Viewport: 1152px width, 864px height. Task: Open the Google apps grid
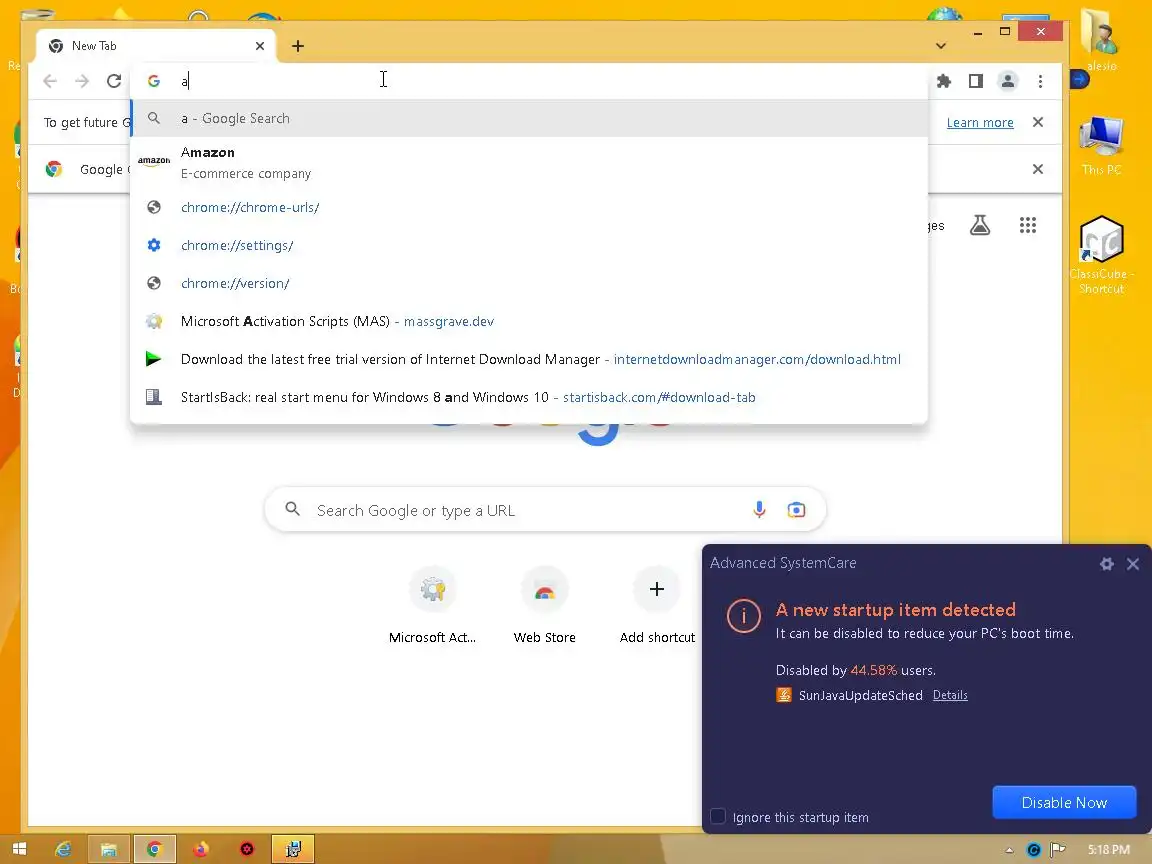pyautogui.click(x=1028, y=225)
